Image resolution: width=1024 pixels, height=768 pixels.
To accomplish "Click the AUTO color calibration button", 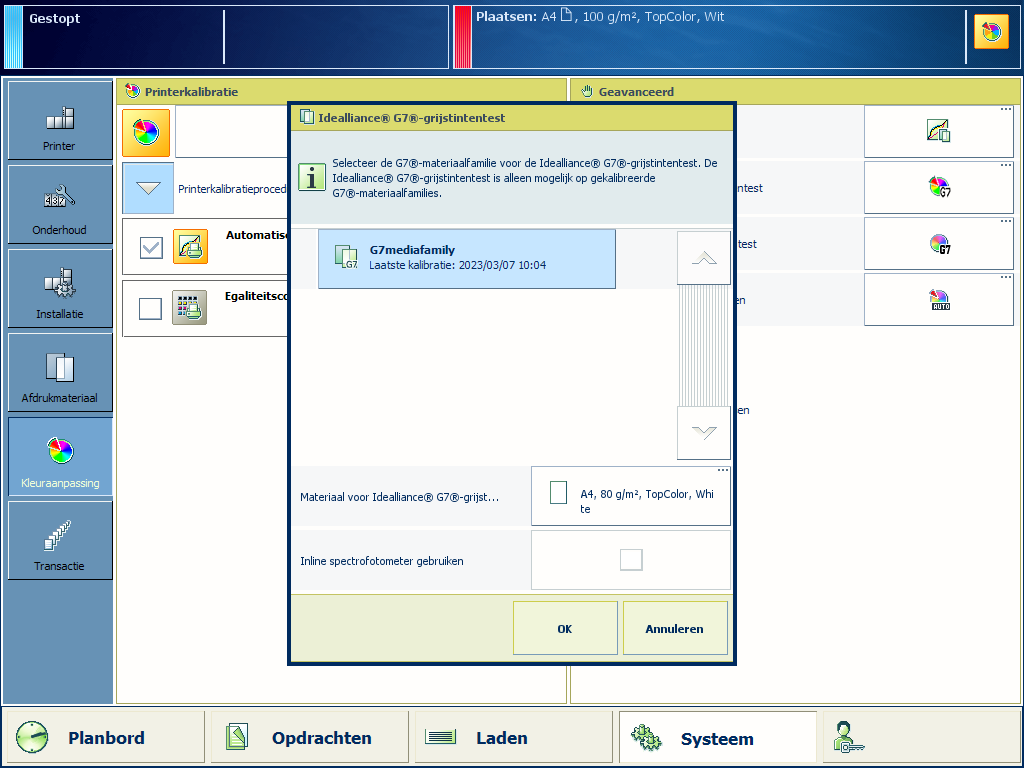I will pos(938,300).
